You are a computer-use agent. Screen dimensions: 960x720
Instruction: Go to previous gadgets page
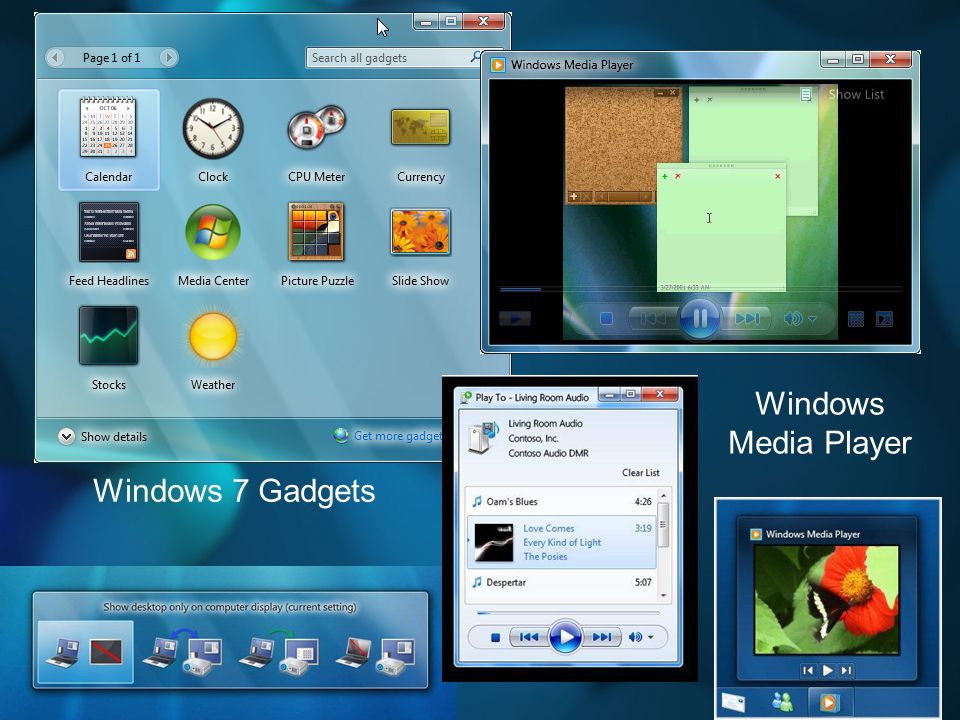55,58
